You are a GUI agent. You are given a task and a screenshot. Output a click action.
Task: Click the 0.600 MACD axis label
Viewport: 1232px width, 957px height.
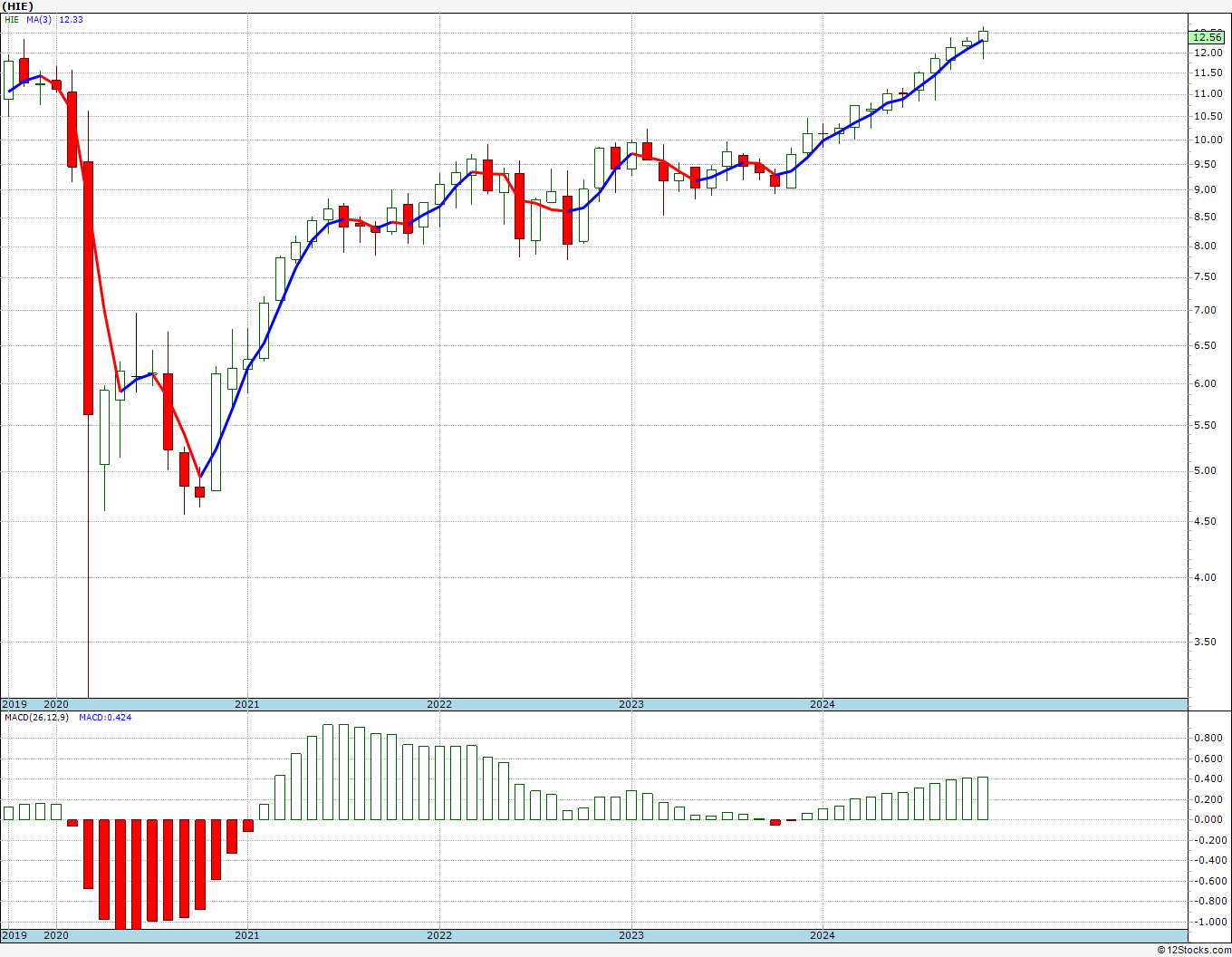tap(1209, 759)
